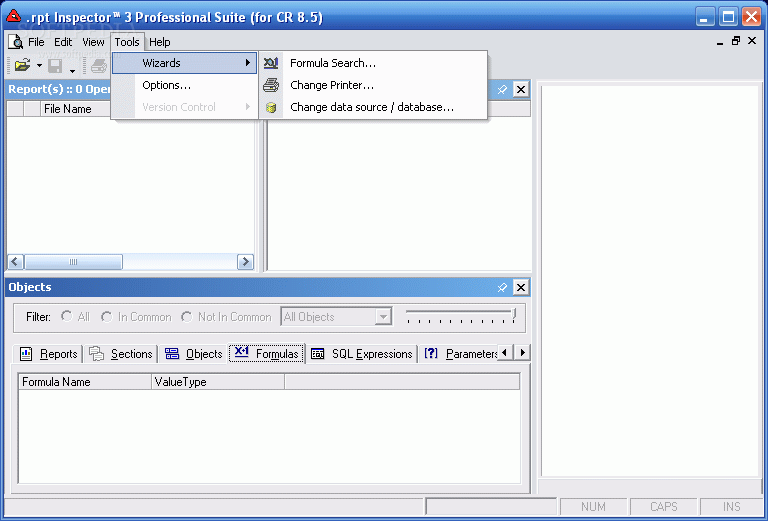Switch to the SQL Expressions tab
768x521 pixels.
click(361, 354)
